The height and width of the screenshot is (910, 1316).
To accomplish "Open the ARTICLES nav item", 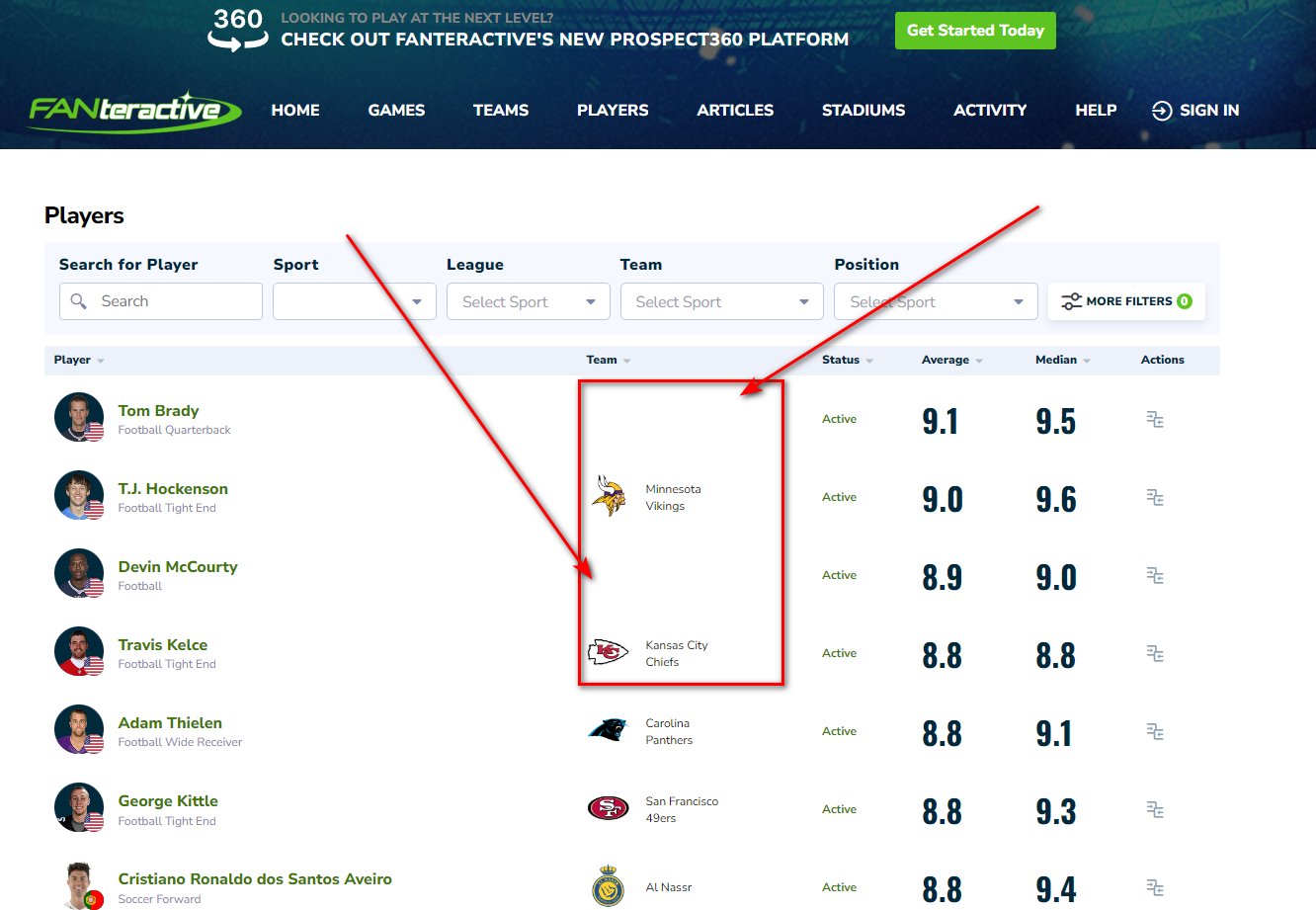I will click(735, 111).
